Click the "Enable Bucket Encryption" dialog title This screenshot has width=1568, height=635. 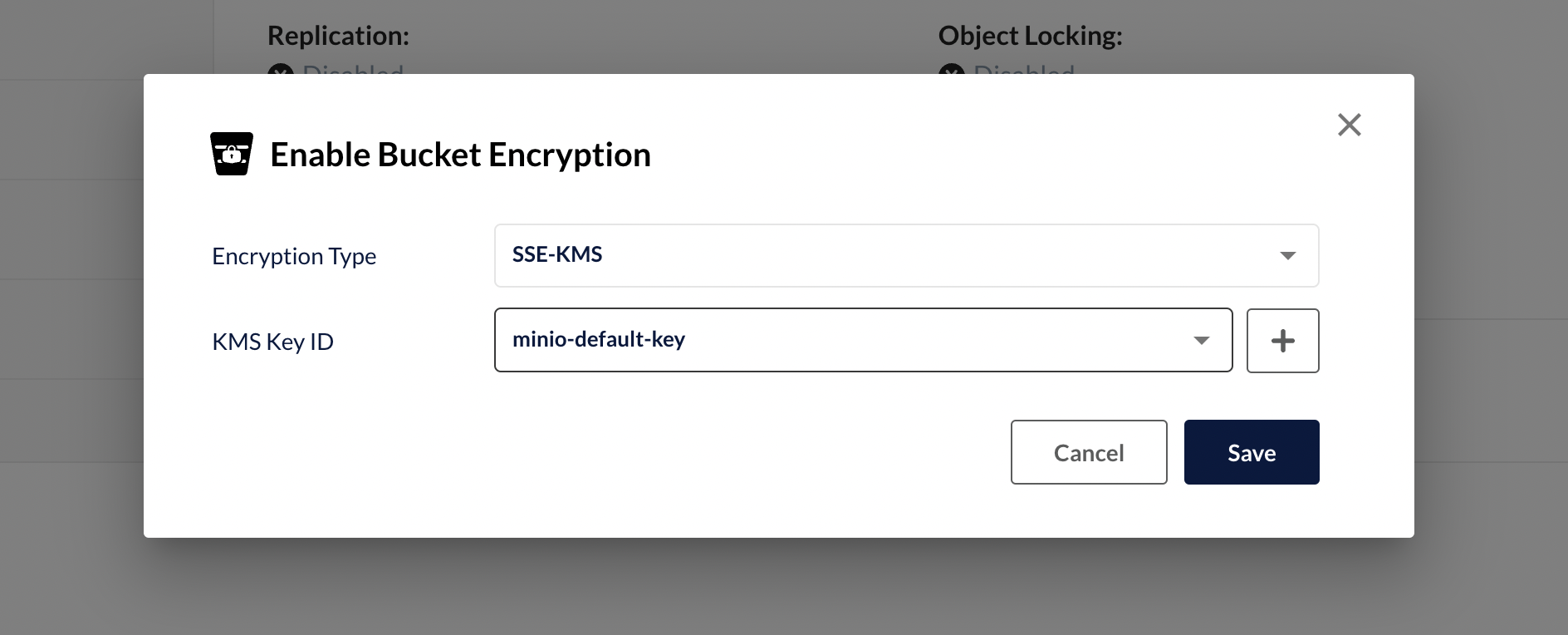pos(460,155)
